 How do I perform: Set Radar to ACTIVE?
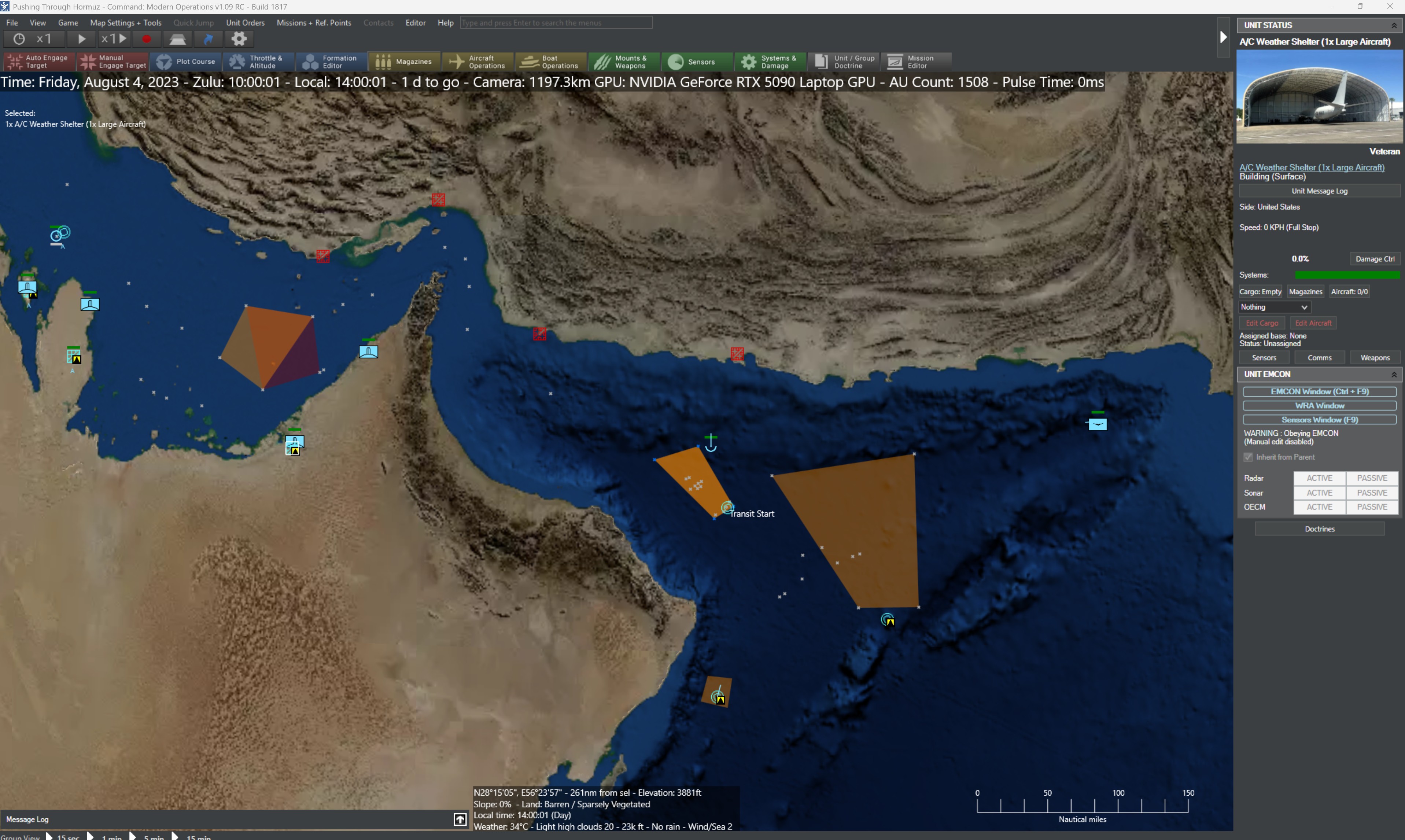click(1319, 478)
